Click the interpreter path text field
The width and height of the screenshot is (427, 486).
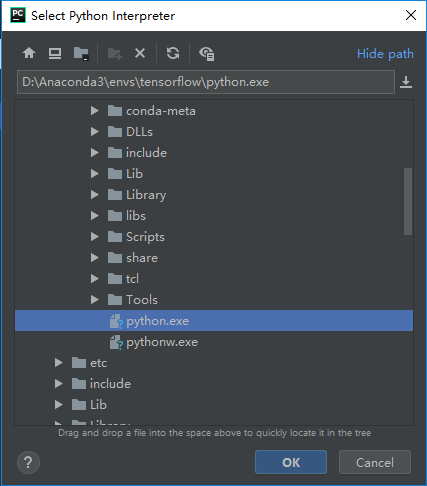click(206, 82)
